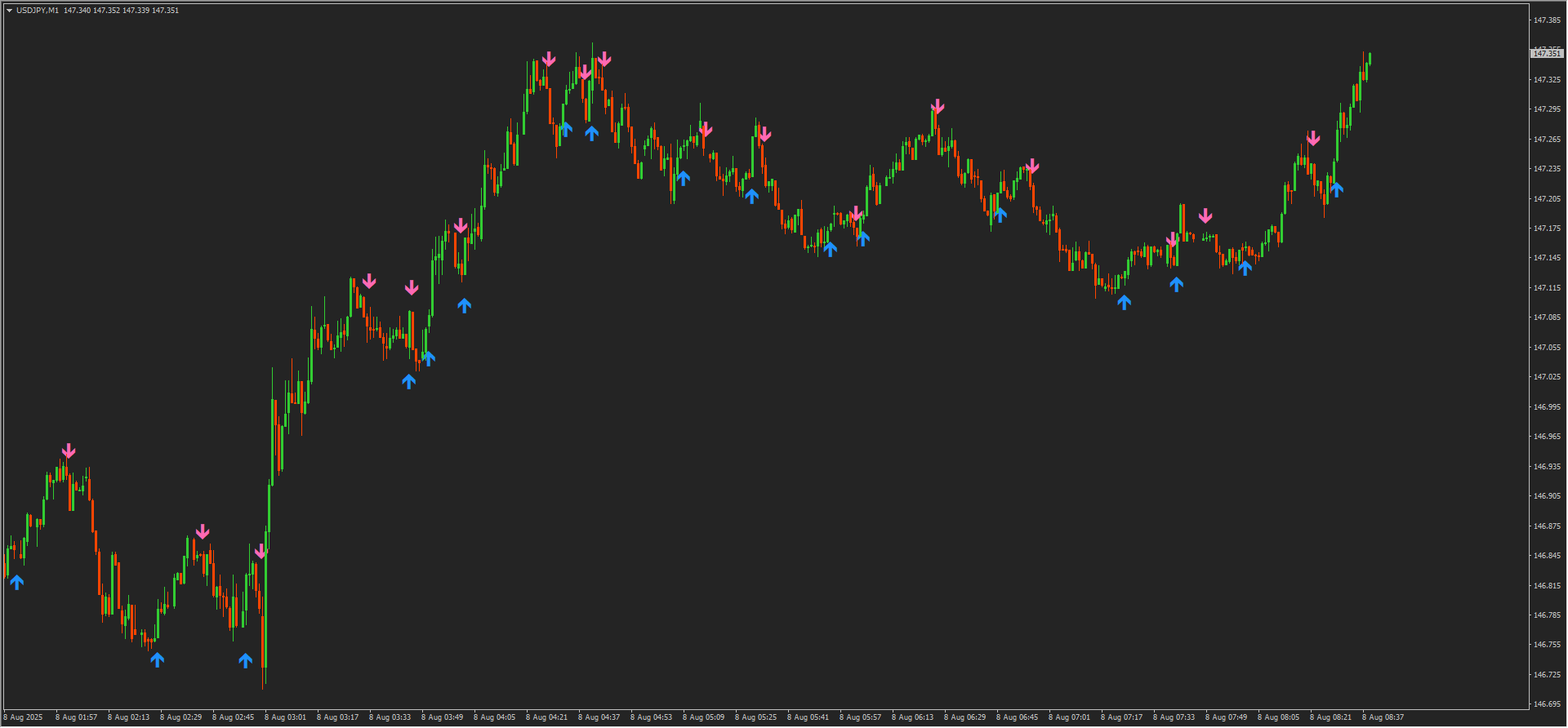Select the blue buy arrow under the first candle
Image resolution: width=1568 pixels, height=728 pixels.
coord(16,582)
